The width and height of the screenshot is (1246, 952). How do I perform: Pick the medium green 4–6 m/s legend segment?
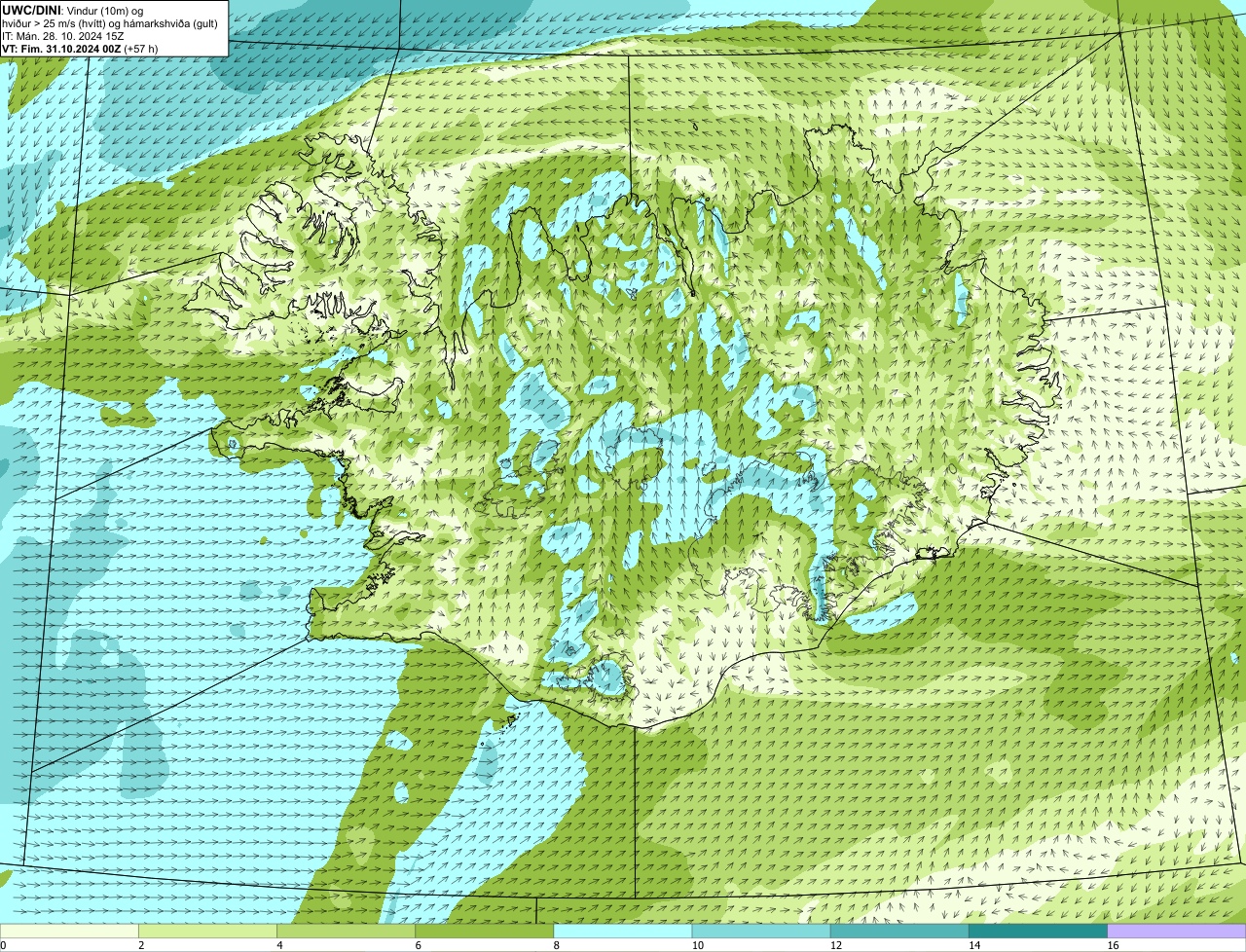point(347,932)
